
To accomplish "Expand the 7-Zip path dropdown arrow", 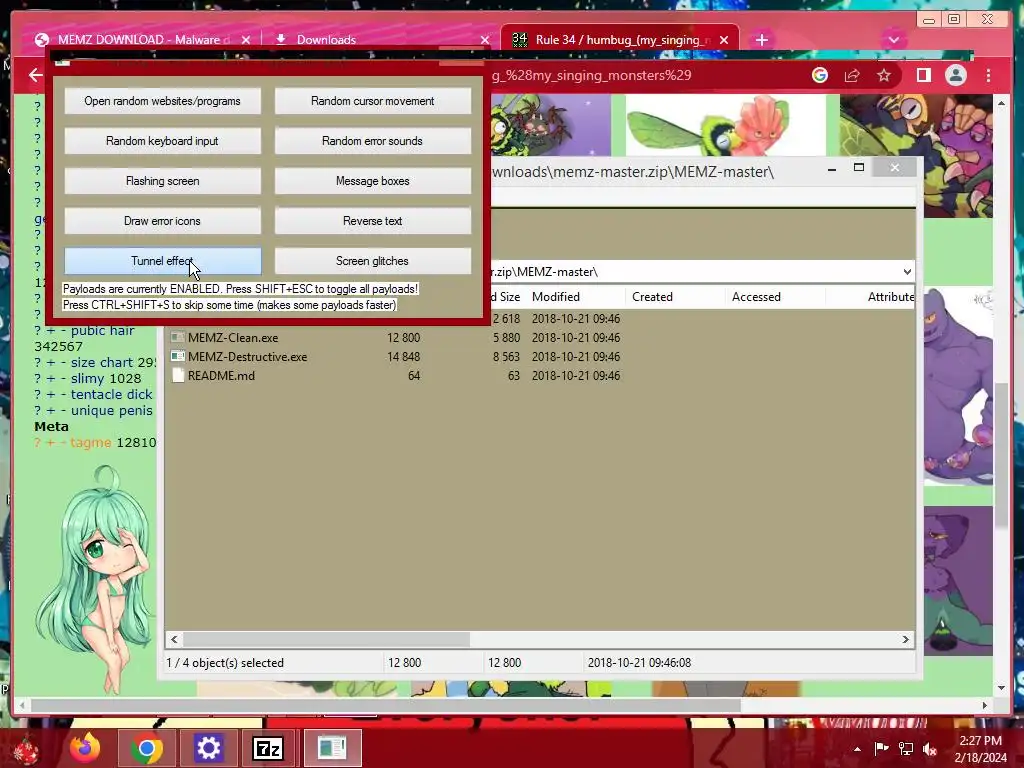I will click(x=906, y=272).
